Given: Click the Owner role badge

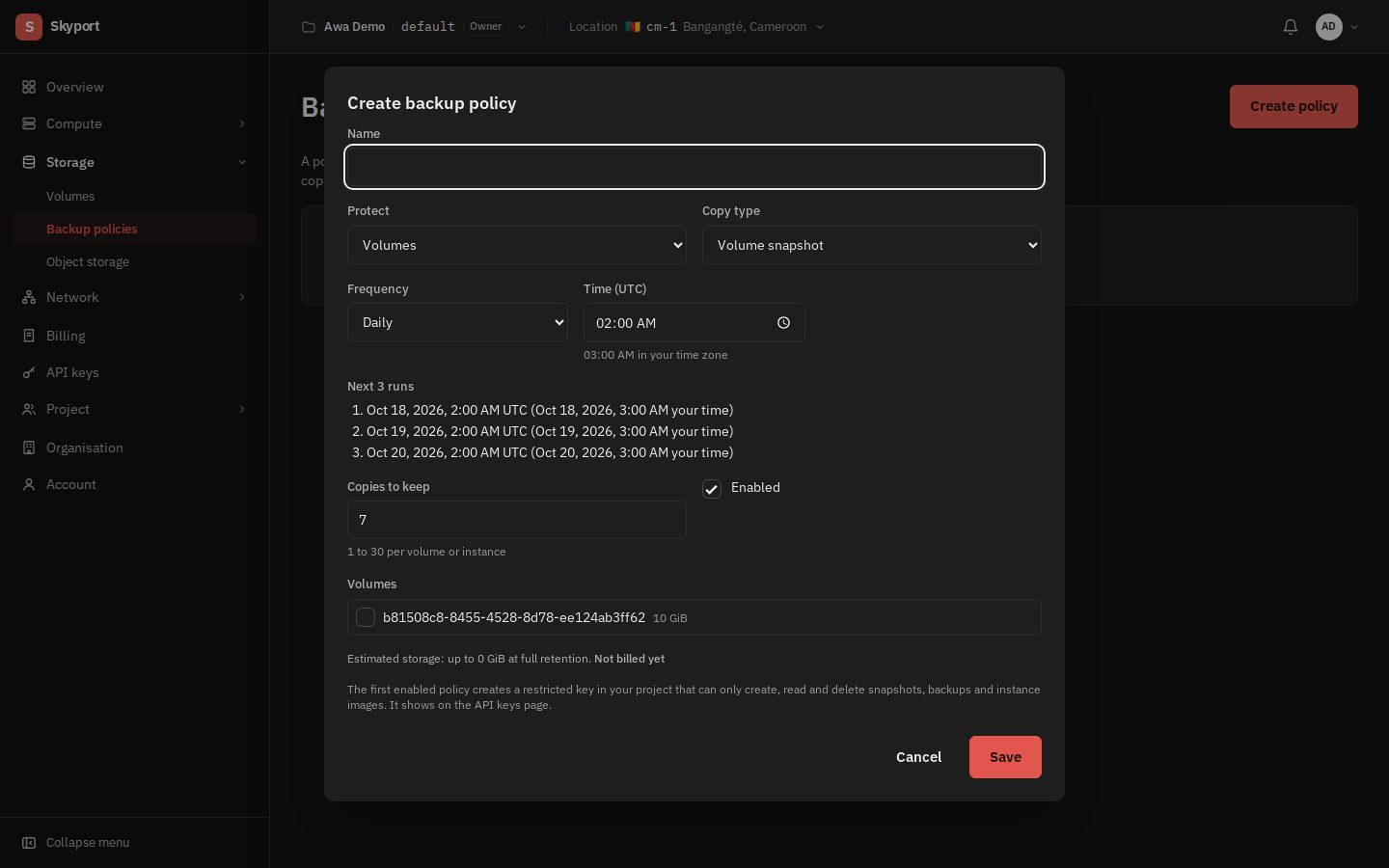Looking at the screenshot, I should click(x=486, y=27).
